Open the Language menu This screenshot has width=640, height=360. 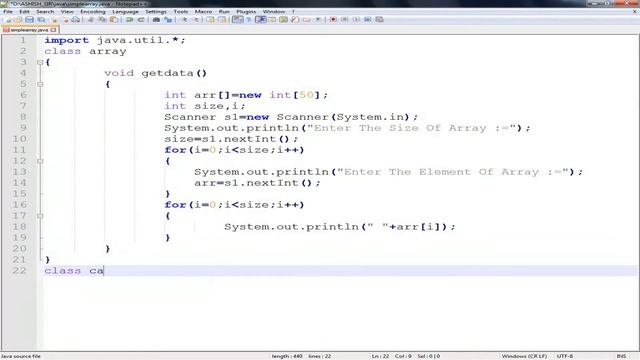tap(125, 11)
